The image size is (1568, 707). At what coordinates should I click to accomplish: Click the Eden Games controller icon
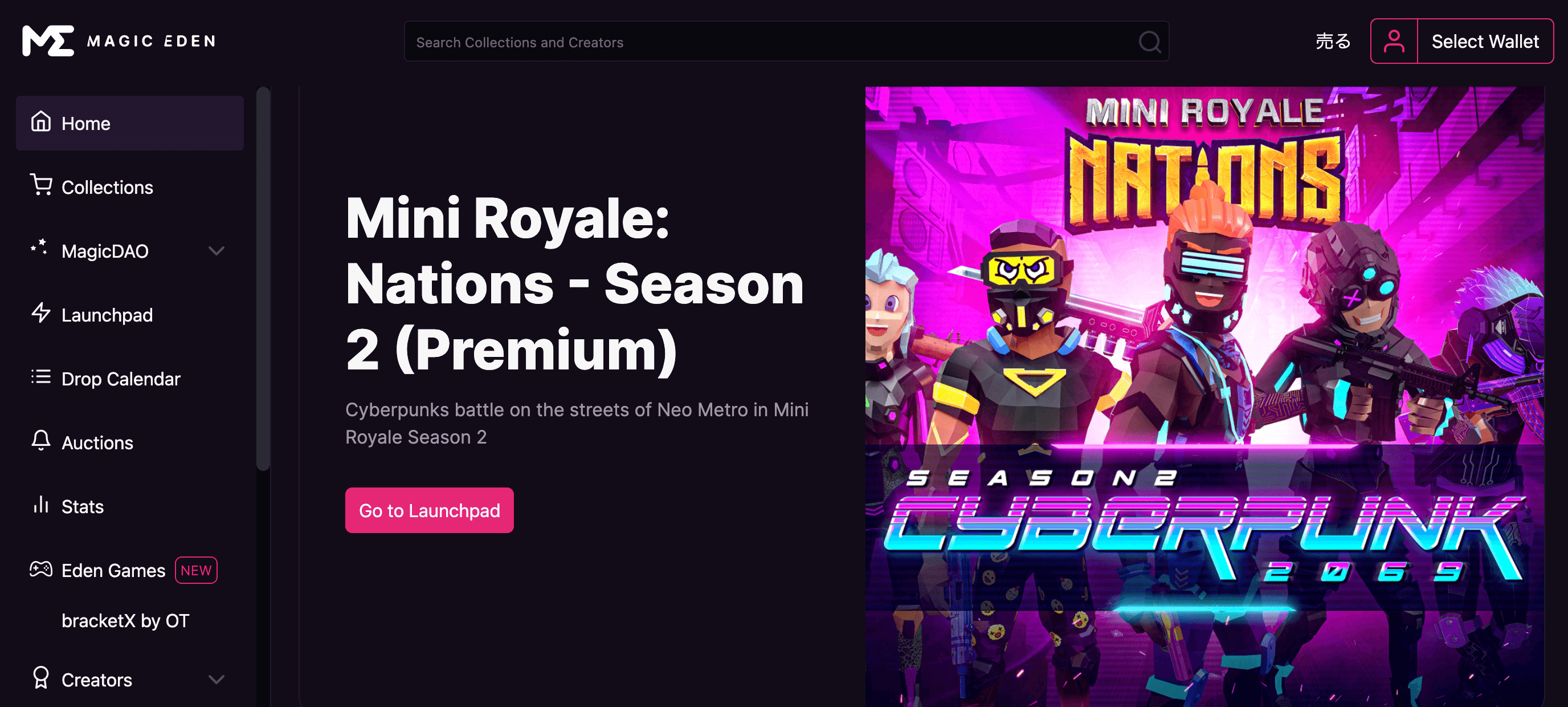point(41,570)
